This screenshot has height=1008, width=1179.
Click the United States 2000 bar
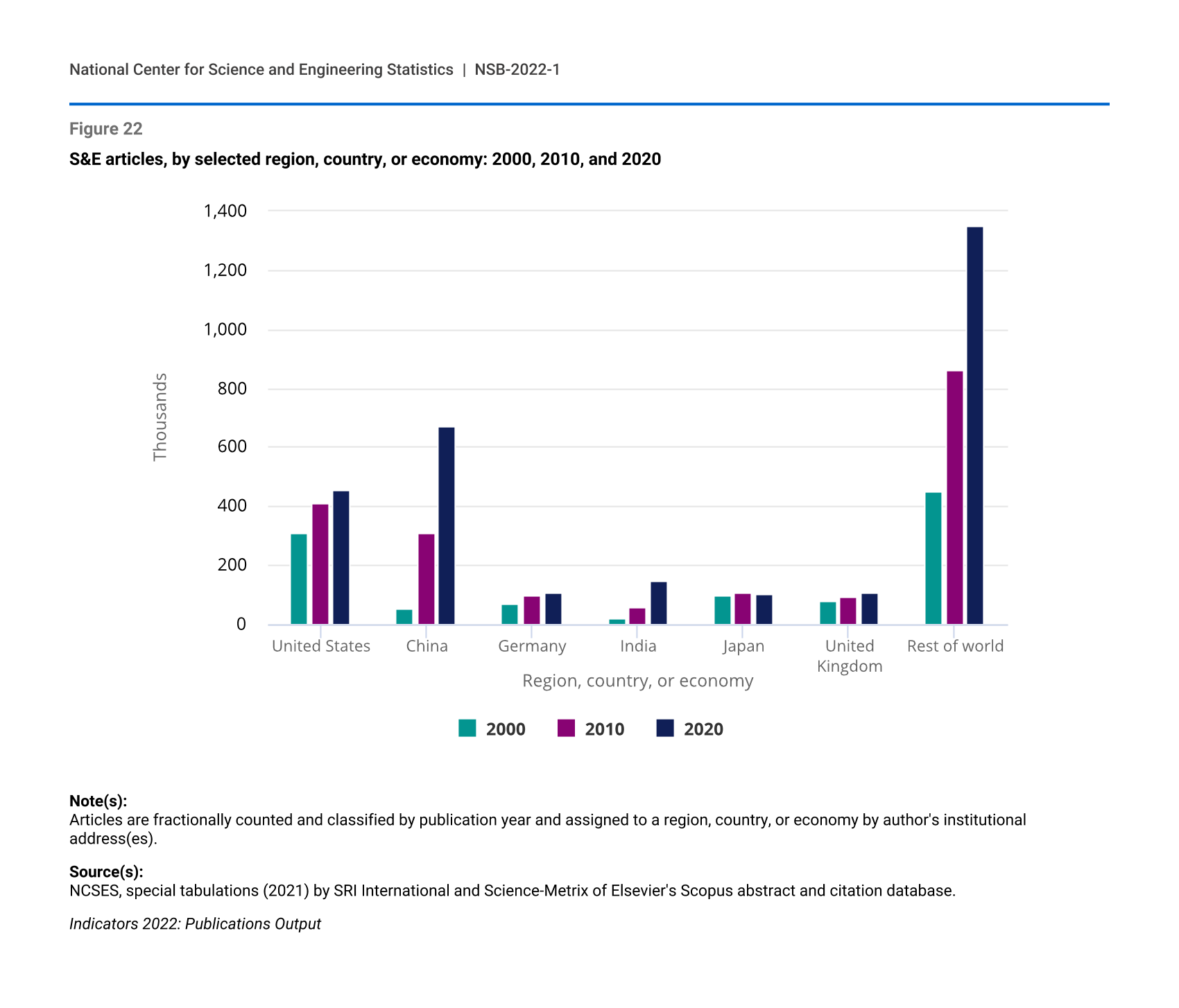[299, 579]
